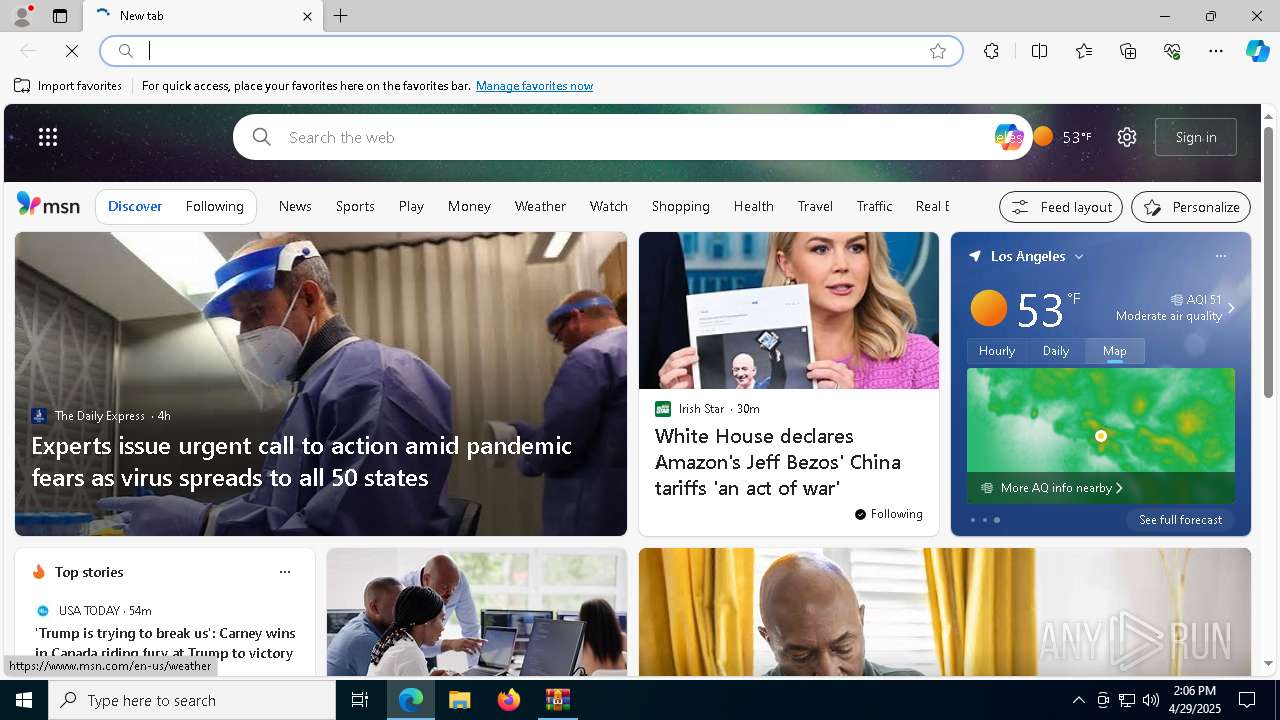Open the Watch menu item
The width and height of the screenshot is (1280, 720).
click(608, 206)
